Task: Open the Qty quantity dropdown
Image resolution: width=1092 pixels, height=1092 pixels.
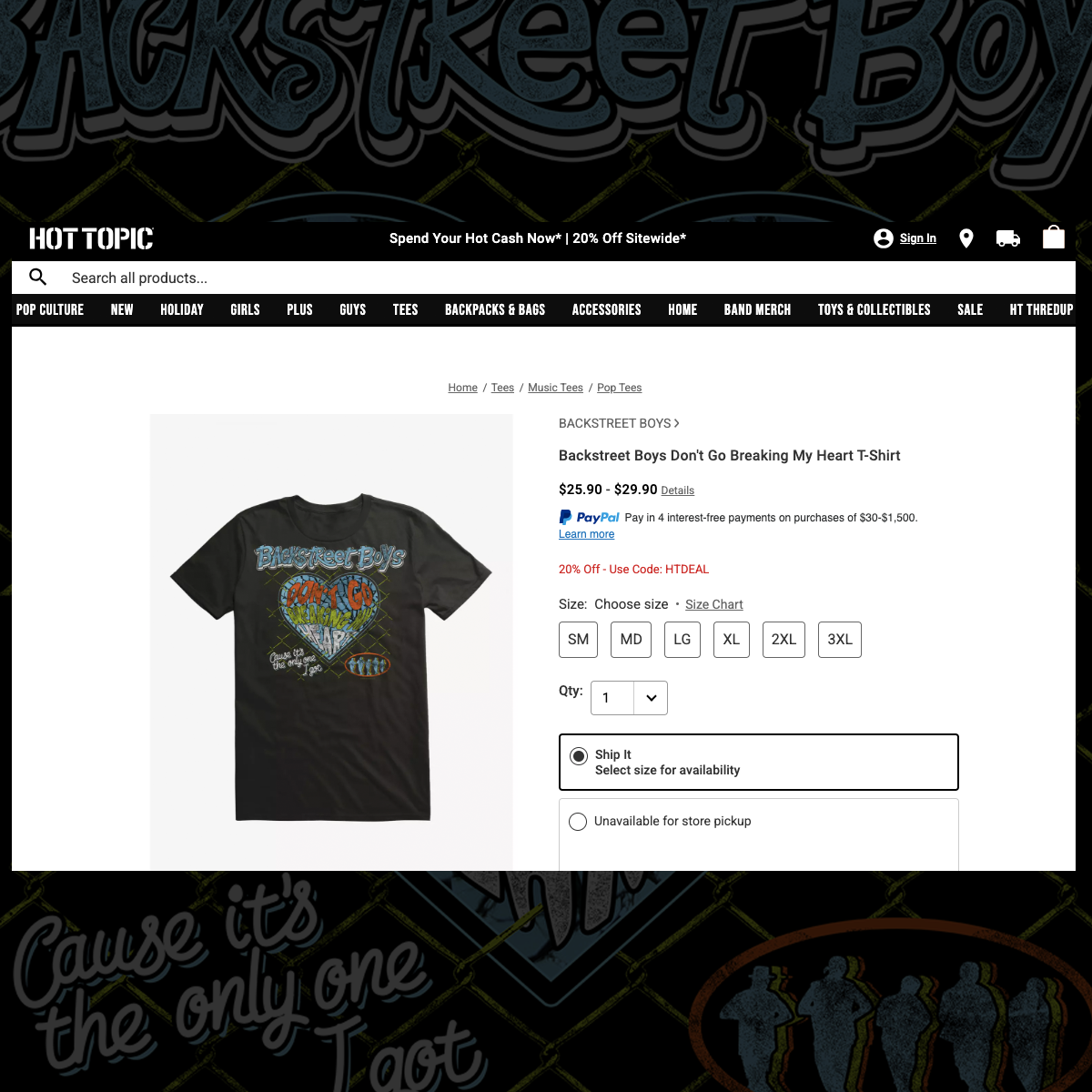Action: coord(629,698)
